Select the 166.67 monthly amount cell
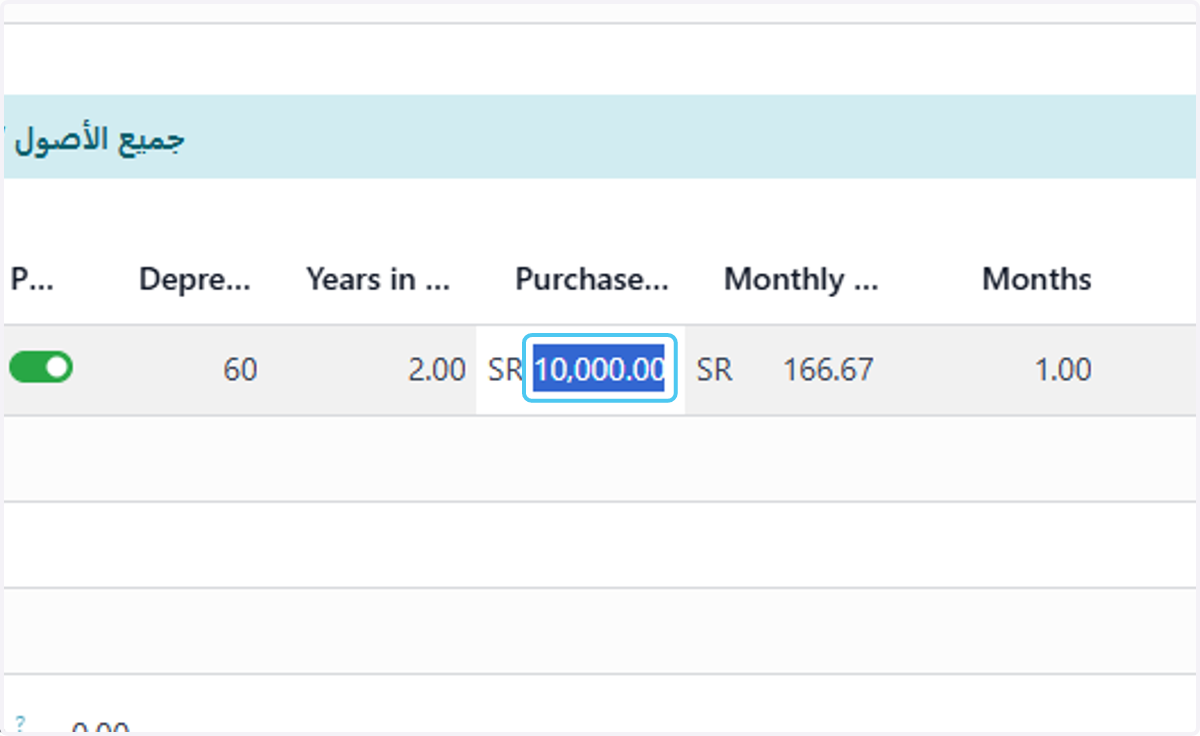 click(x=828, y=370)
